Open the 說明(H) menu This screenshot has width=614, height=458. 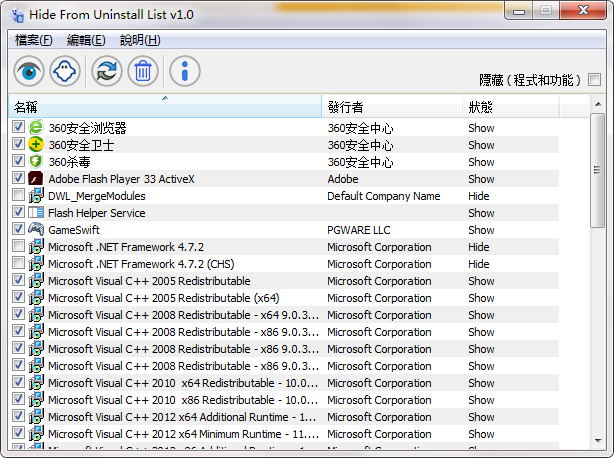point(139,40)
